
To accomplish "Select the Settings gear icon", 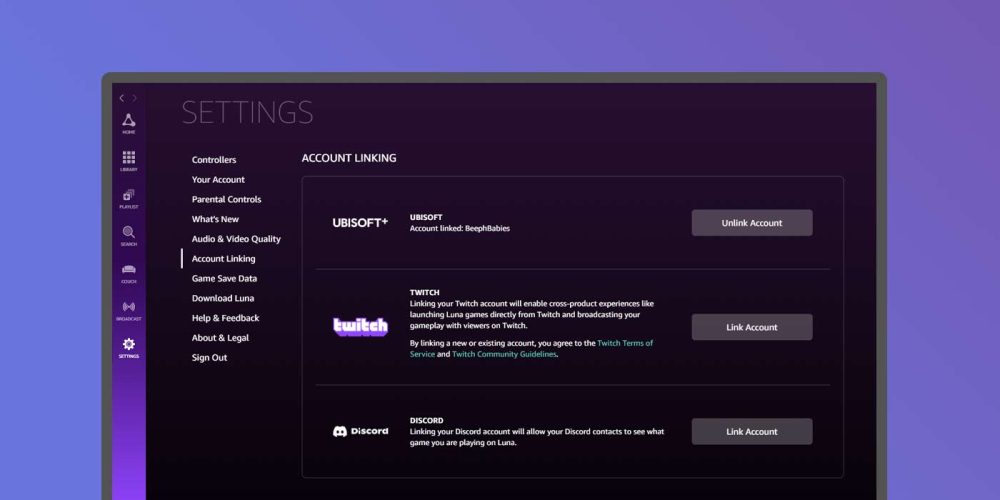I will [128, 345].
